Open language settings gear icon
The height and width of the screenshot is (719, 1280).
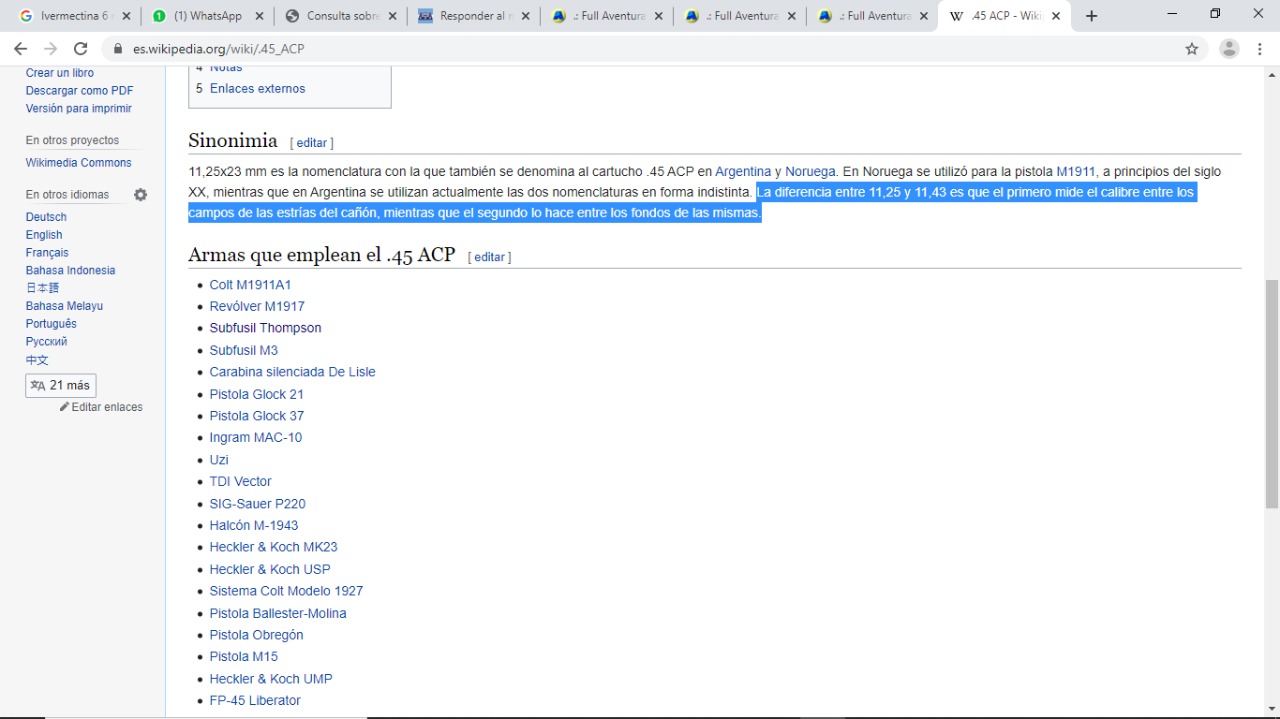coord(141,195)
